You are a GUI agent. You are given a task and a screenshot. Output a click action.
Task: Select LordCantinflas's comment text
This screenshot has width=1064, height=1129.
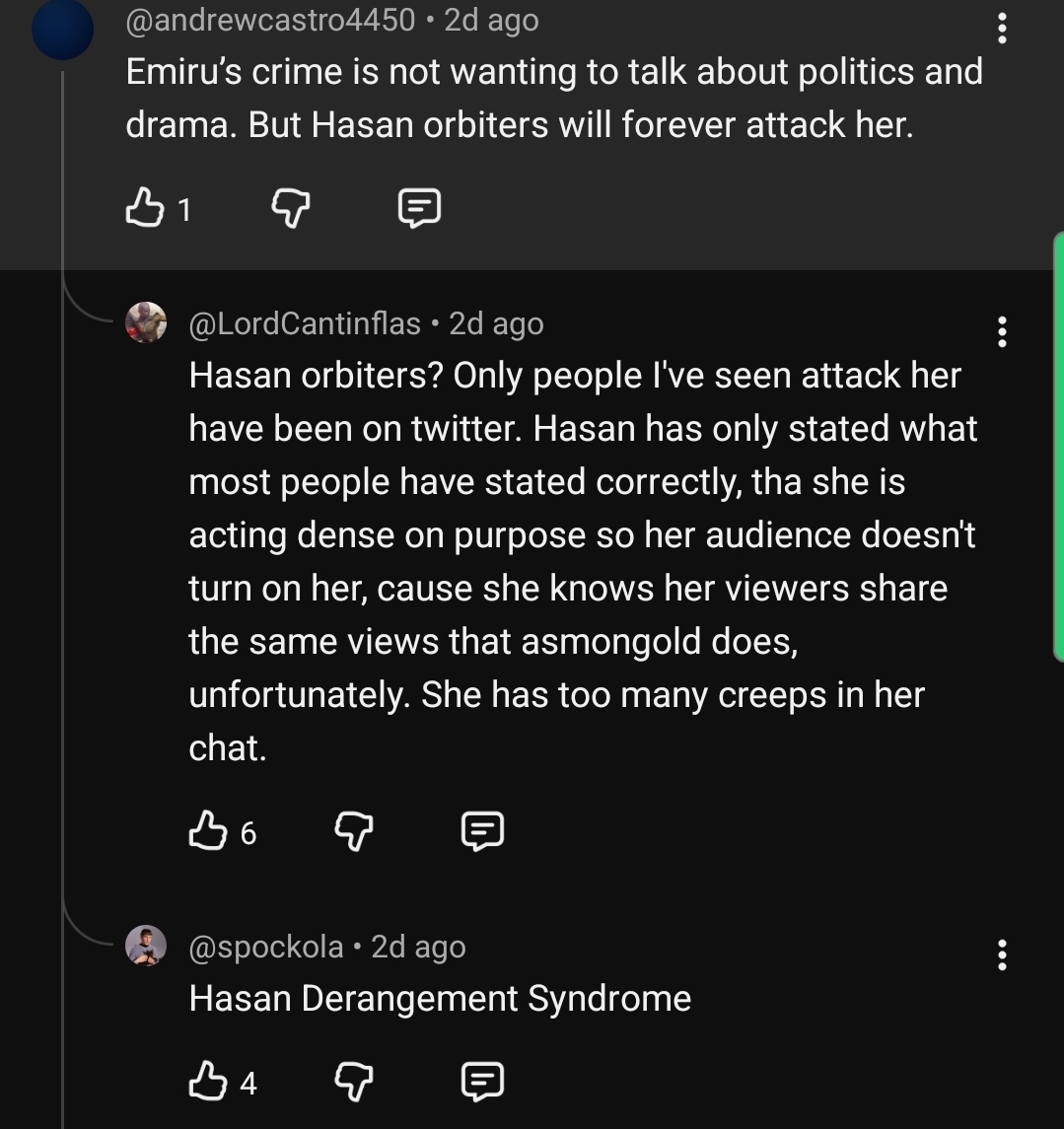(583, 562)
